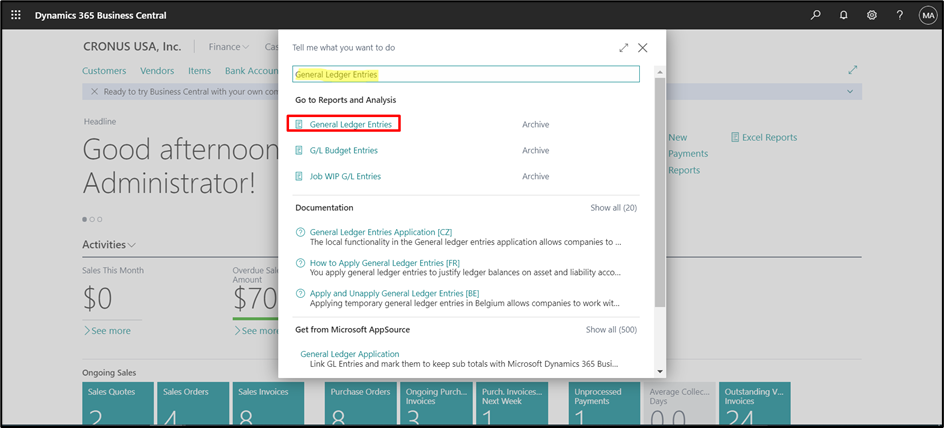Viewport: 944px width, 428px height.
Task: Open General Ledger Application AppSource link
Action: [x=350, y=354]
